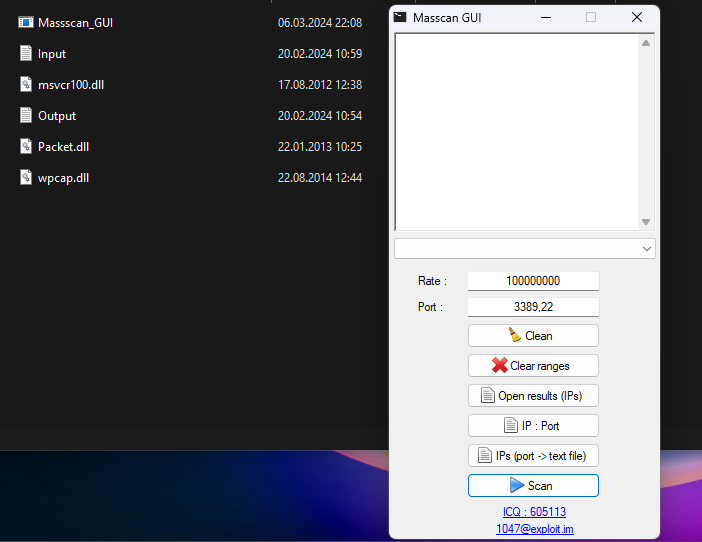
Task: Click the Open results (IPs) button
Action: click(x=533, y=396)
